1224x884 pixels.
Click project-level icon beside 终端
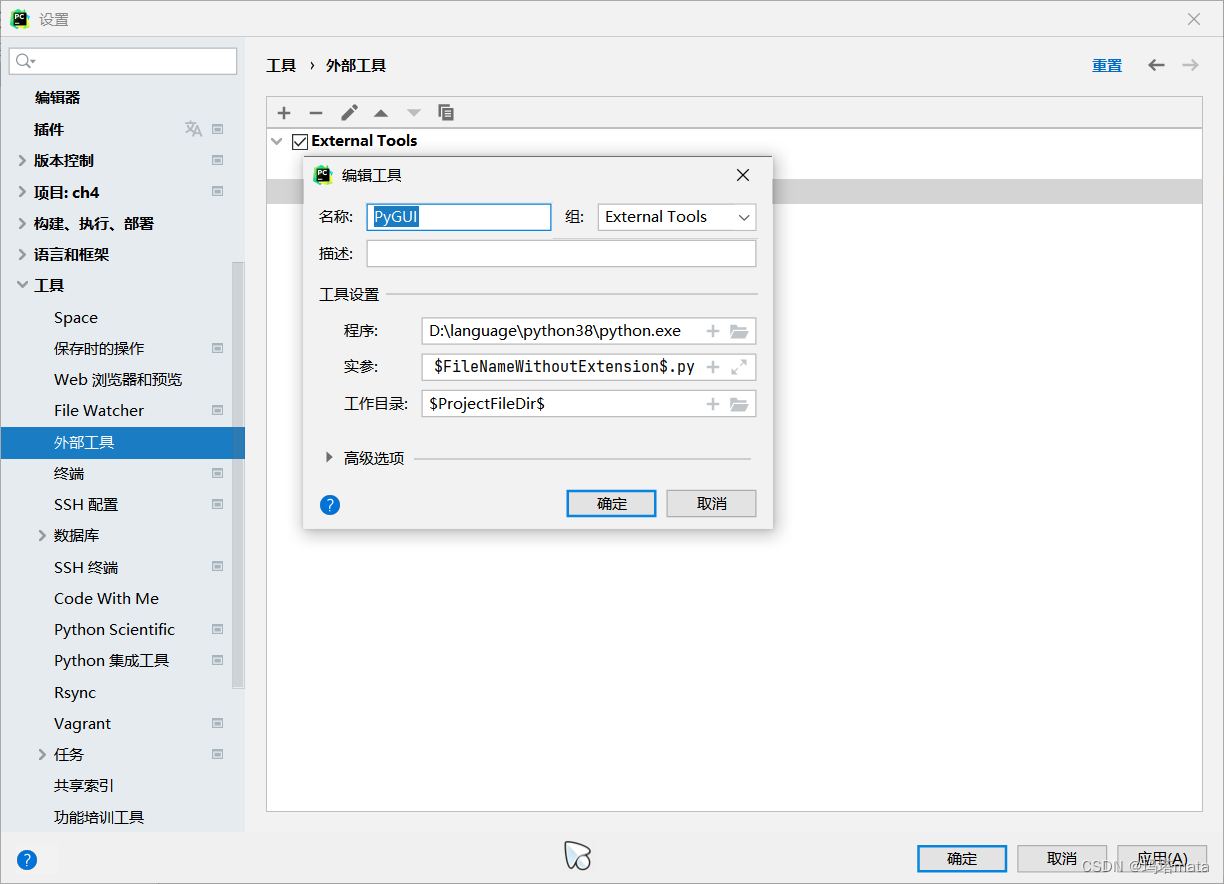tap(217, 473)
